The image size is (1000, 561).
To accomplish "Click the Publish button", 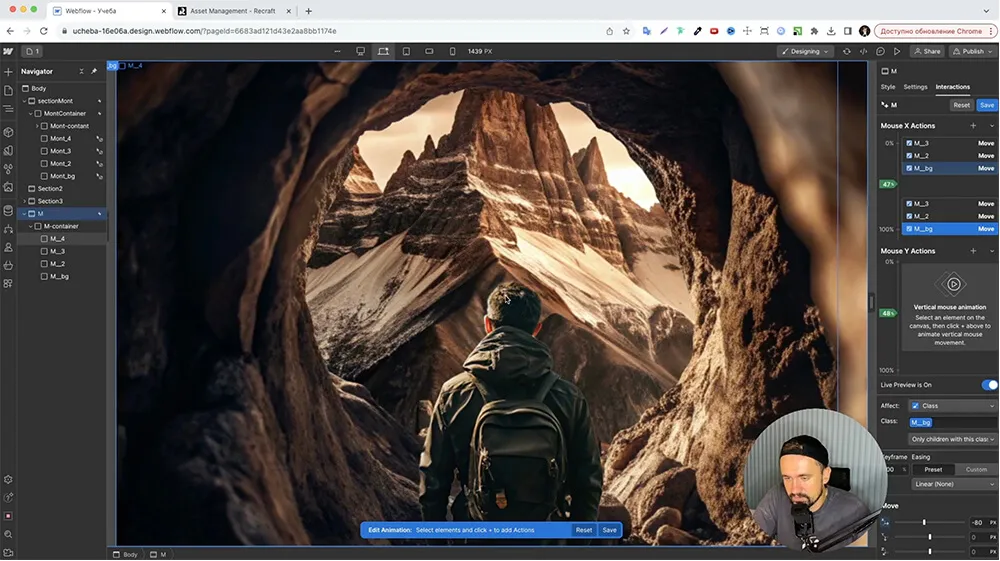I will tap(973, 51).
